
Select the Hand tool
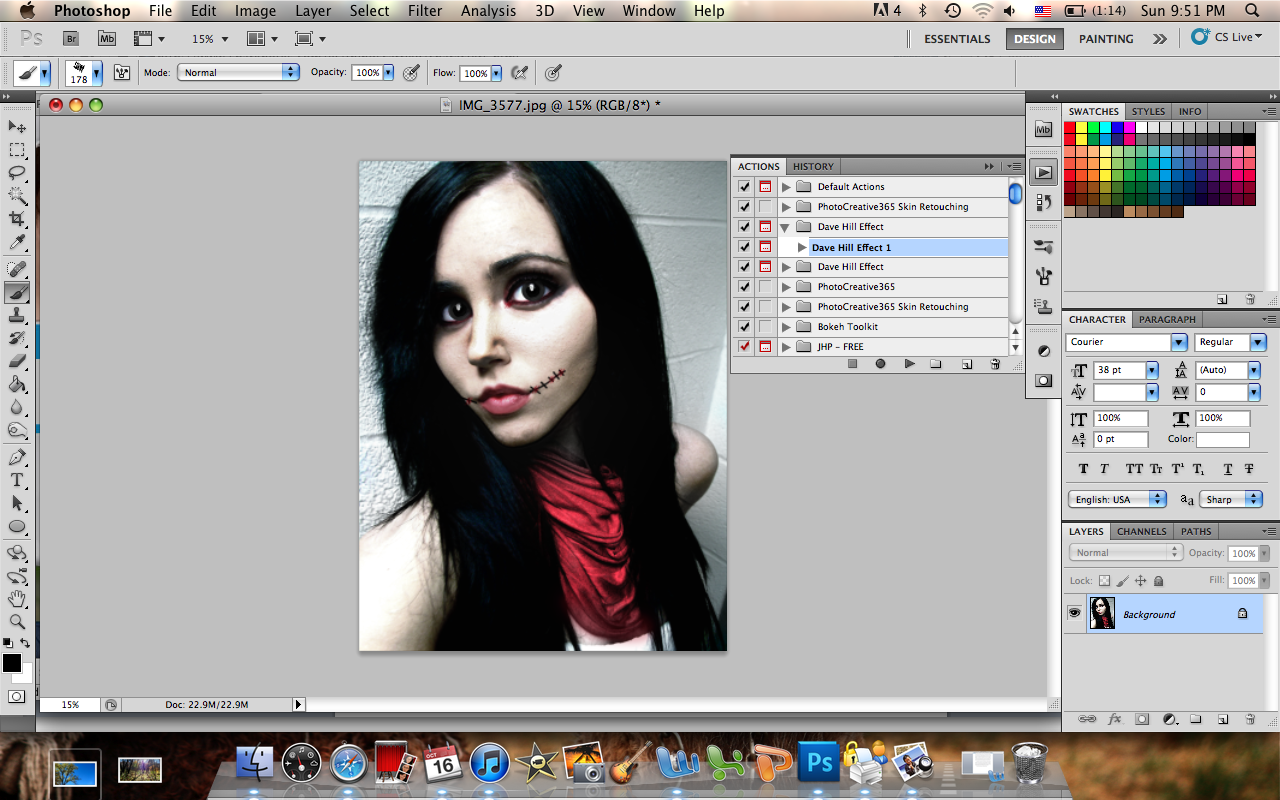(x=17, y=599)
